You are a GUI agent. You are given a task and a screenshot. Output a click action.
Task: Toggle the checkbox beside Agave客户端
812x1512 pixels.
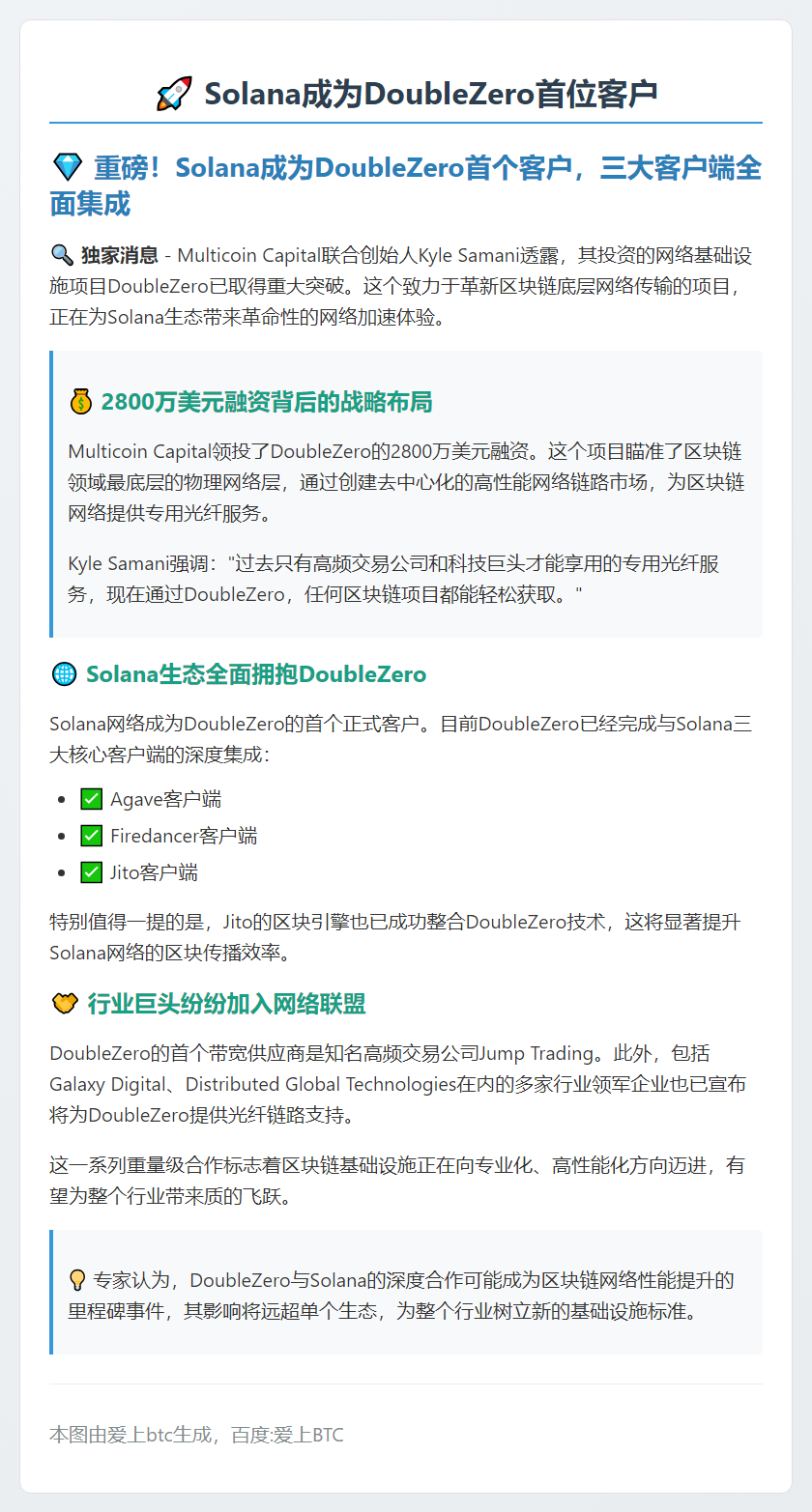(x=90, y=798)
